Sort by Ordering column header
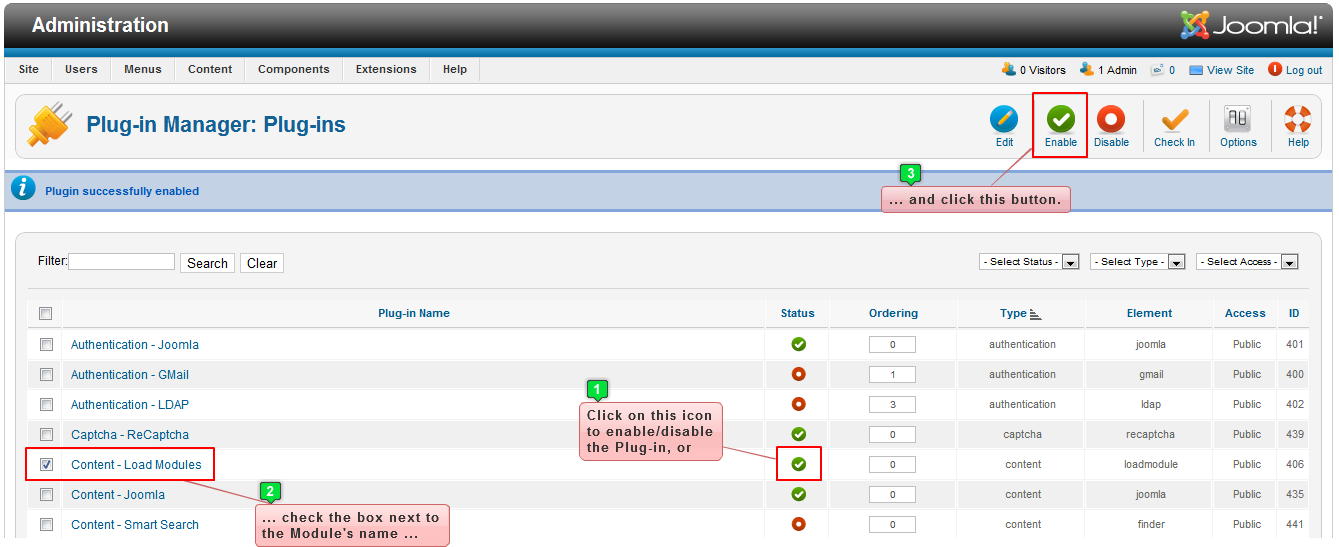This screenshot has width=1339, height=547. [893, 313]
